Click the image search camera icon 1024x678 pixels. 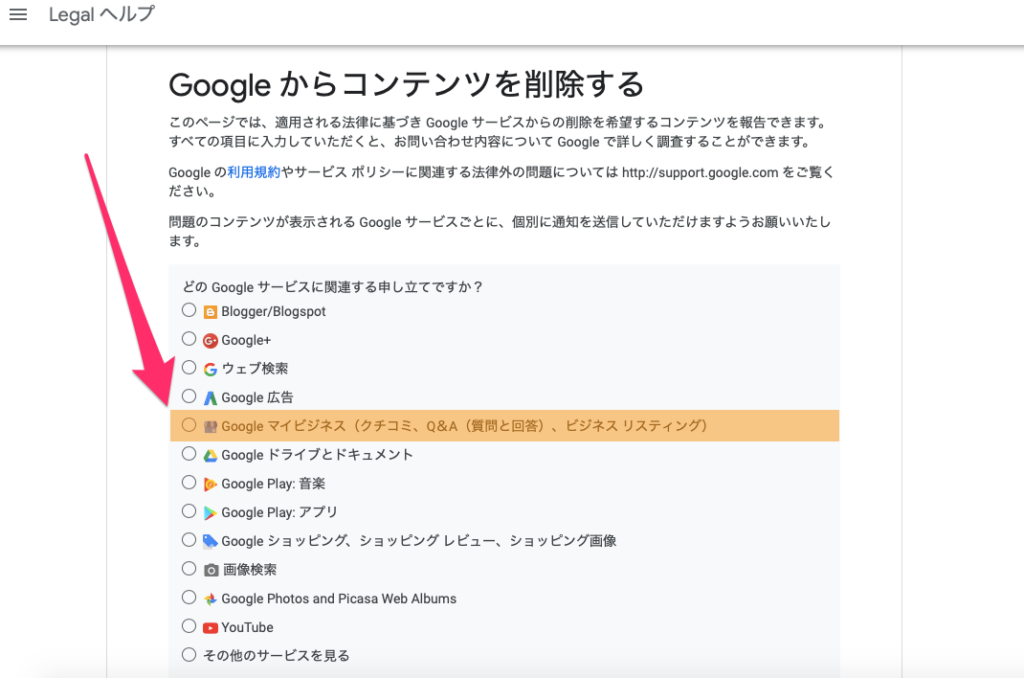pos(210,570)
